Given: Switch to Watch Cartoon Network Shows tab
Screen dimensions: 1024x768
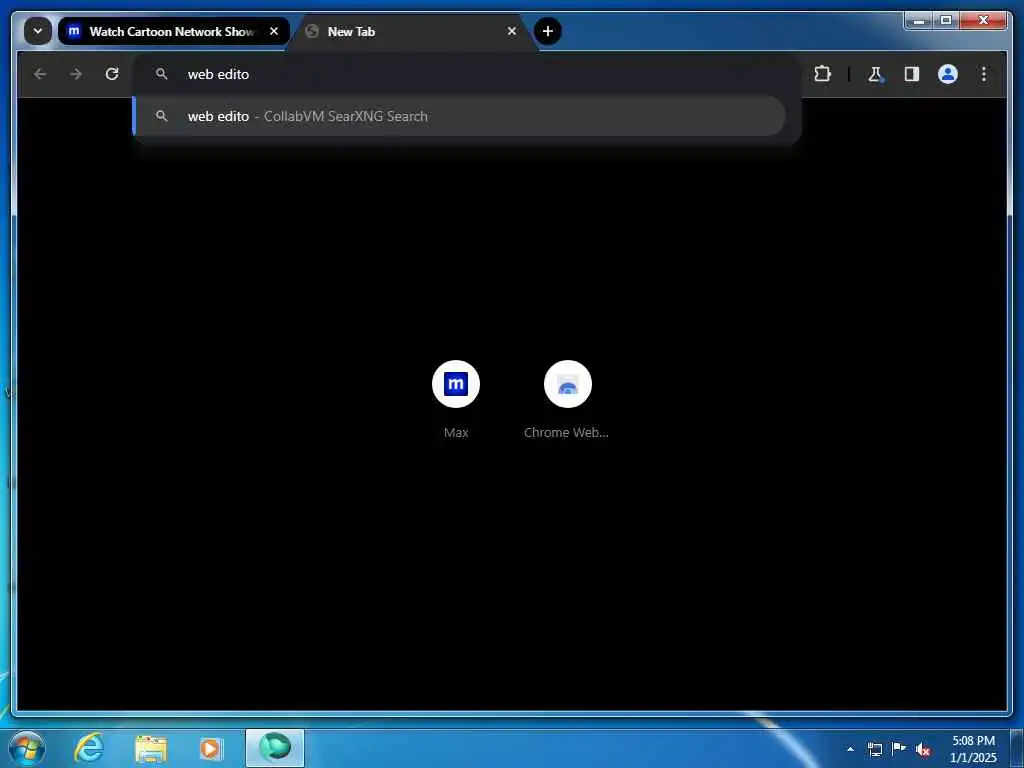Looking at the screenshot, I should tap(173, 31).
